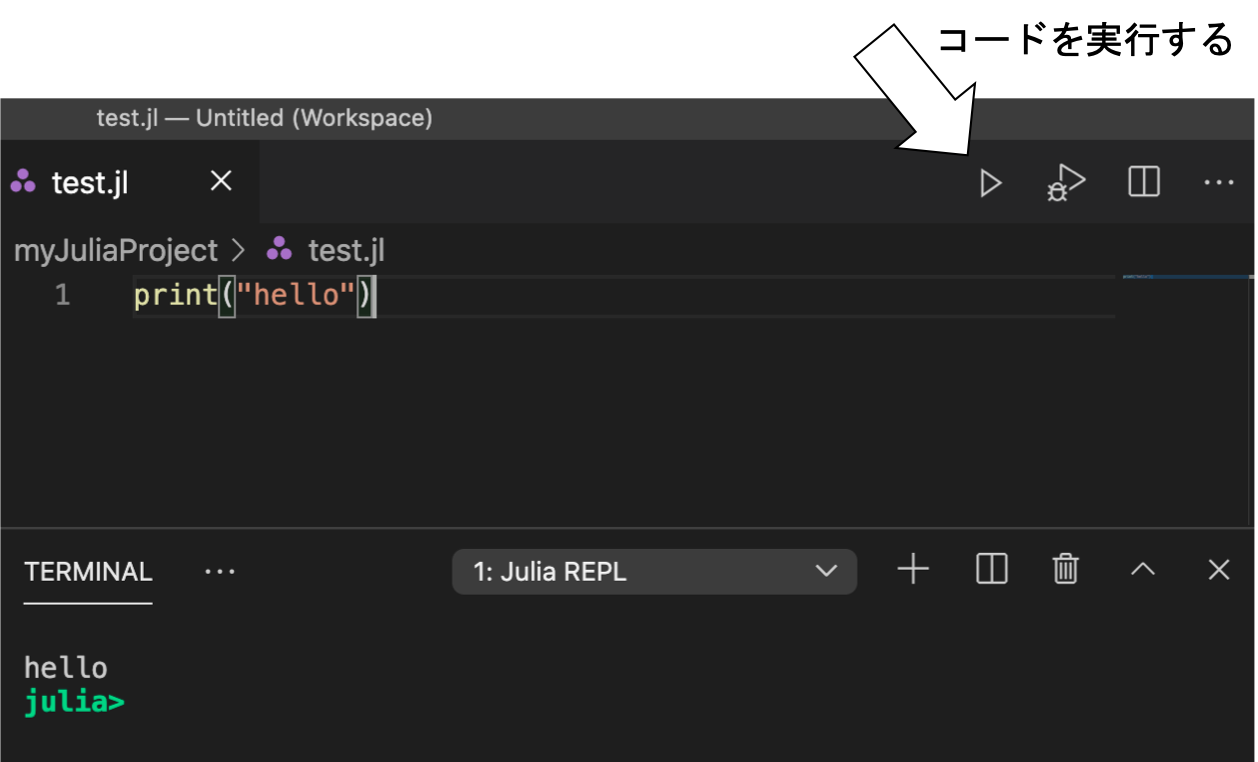Close the terminal panel
Screen dimensions: 1258x762
coord(1218,570)
